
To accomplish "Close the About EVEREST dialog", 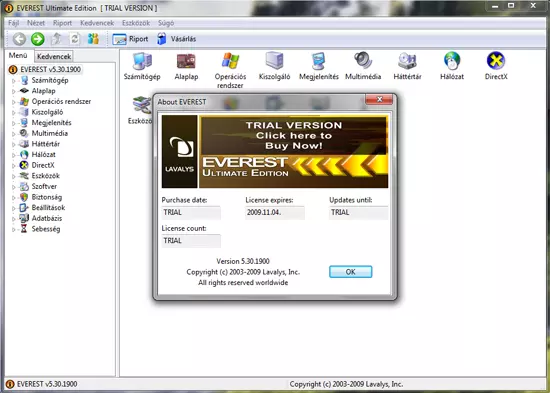I will point(379,100).
